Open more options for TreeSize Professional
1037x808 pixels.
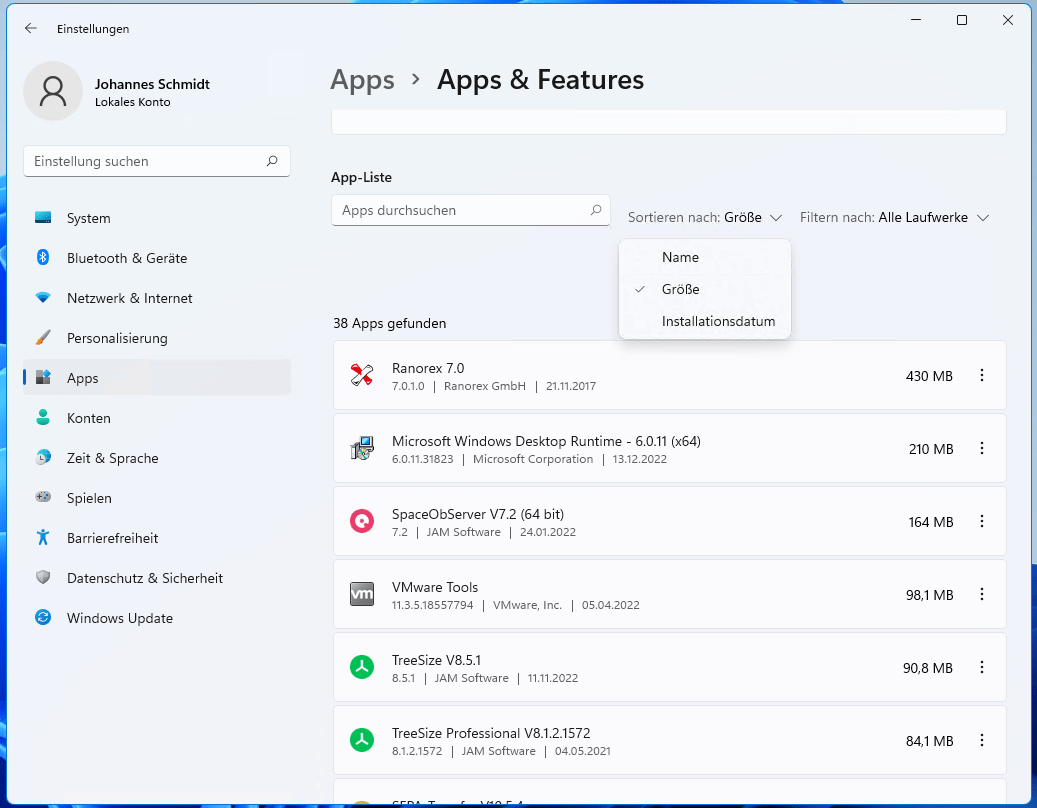click(x=982, y=741)
